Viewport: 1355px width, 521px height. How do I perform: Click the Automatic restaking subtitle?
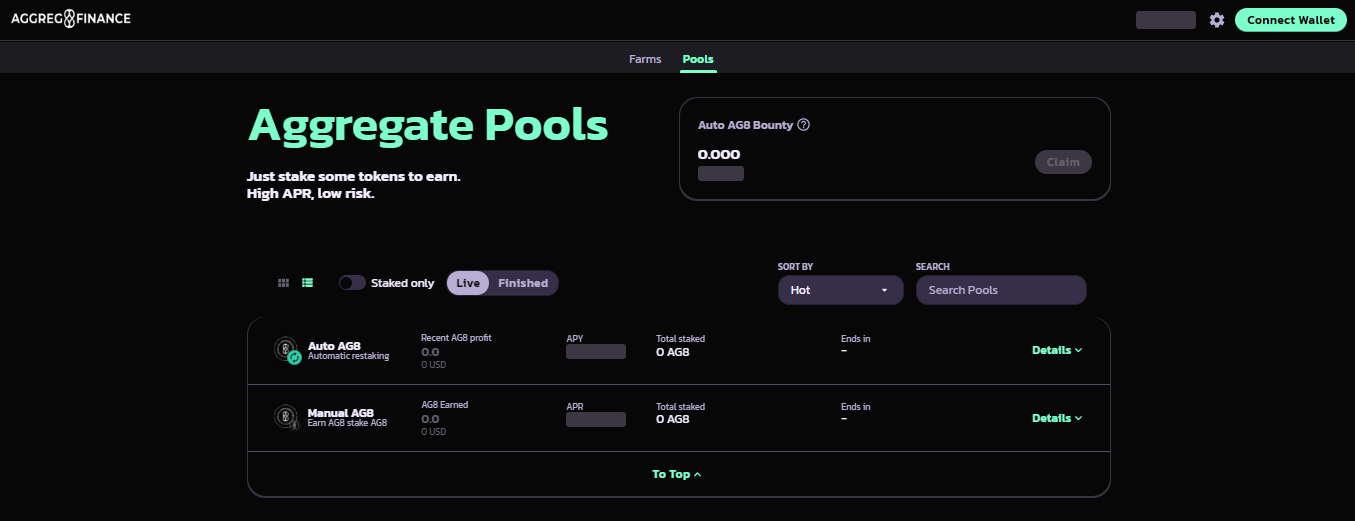(348, 356)
